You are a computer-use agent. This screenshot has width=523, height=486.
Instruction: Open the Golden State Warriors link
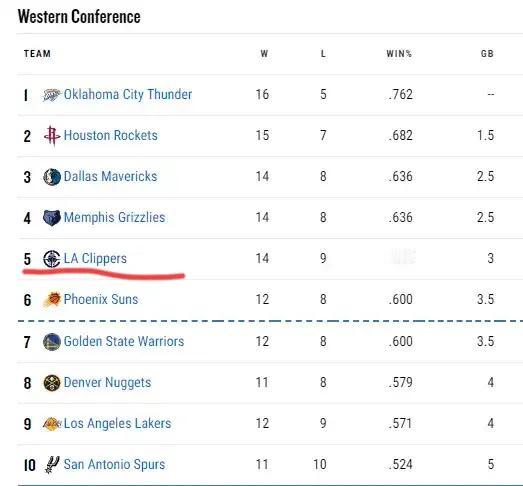click(x=124, y=341)
